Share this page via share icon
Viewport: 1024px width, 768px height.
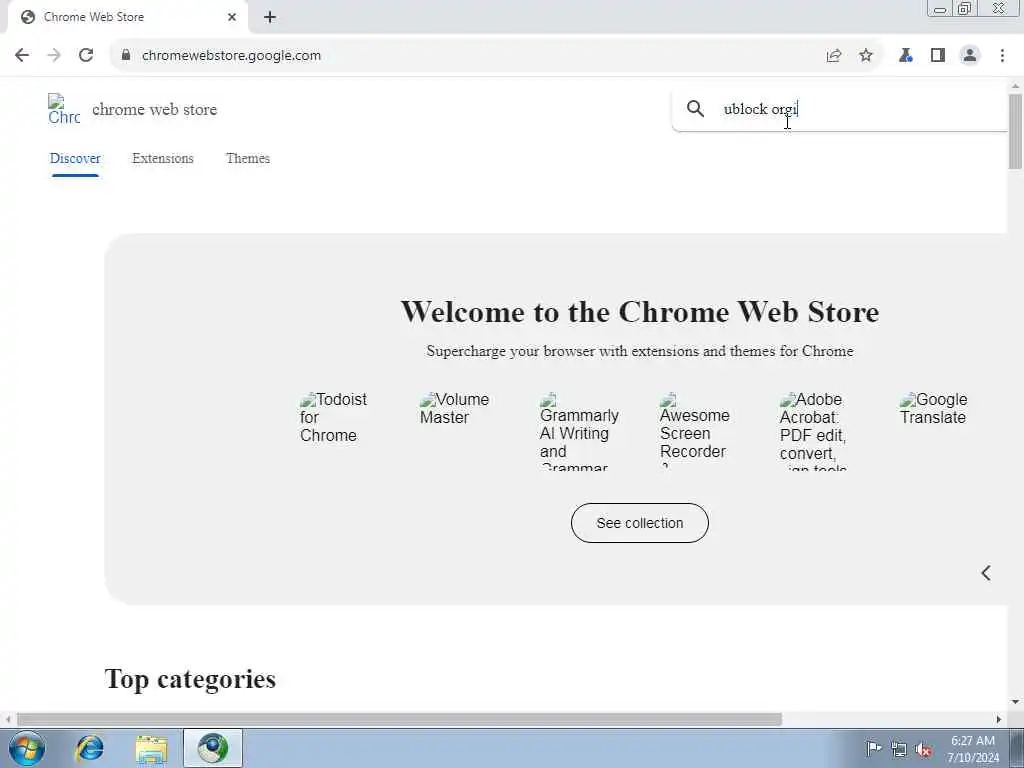(x=834, y=56)
